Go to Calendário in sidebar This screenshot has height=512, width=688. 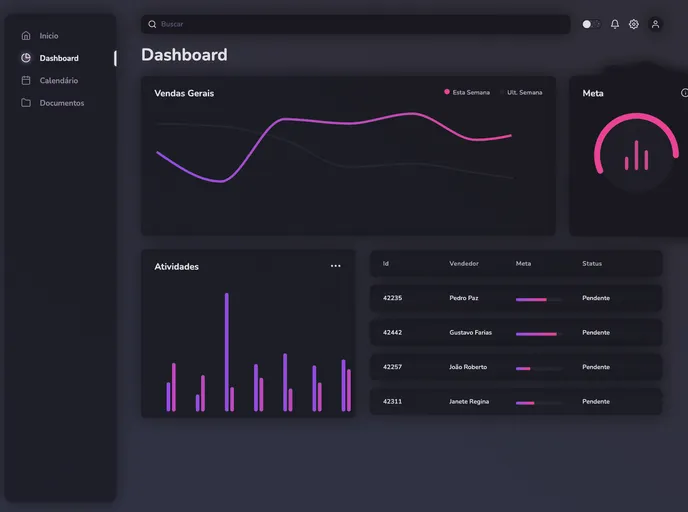click(x=59, y=80)
